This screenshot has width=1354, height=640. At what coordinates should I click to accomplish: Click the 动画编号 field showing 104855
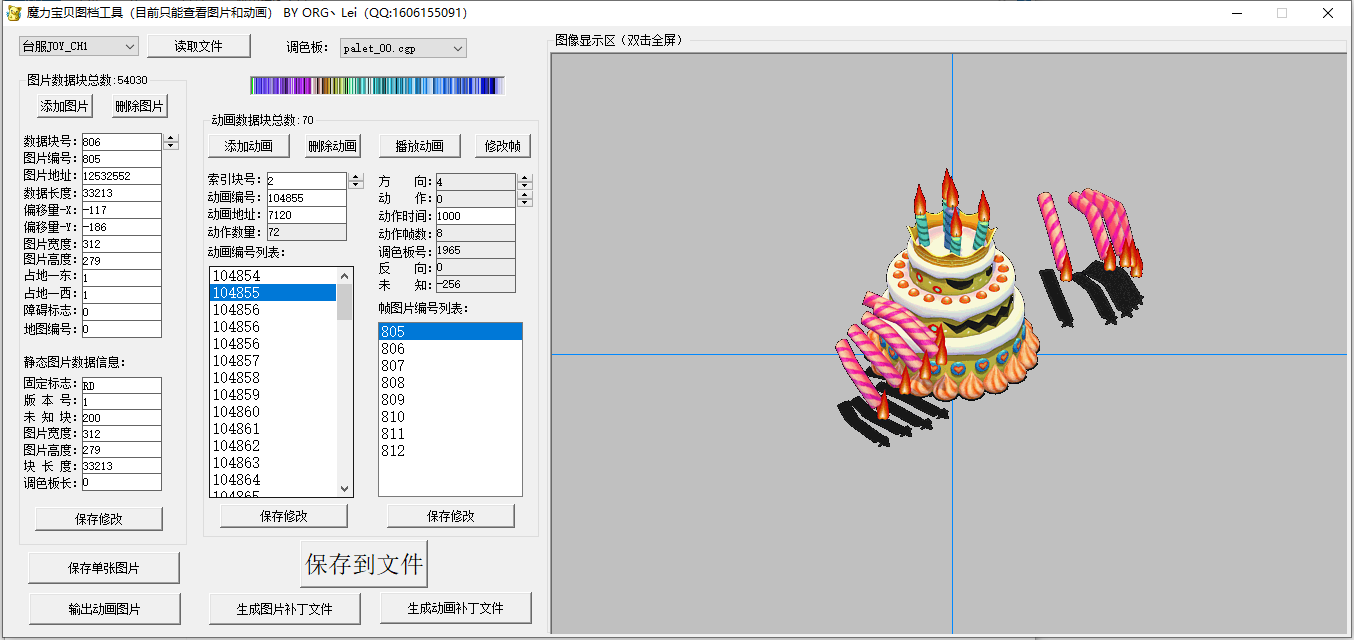(306, 198)
